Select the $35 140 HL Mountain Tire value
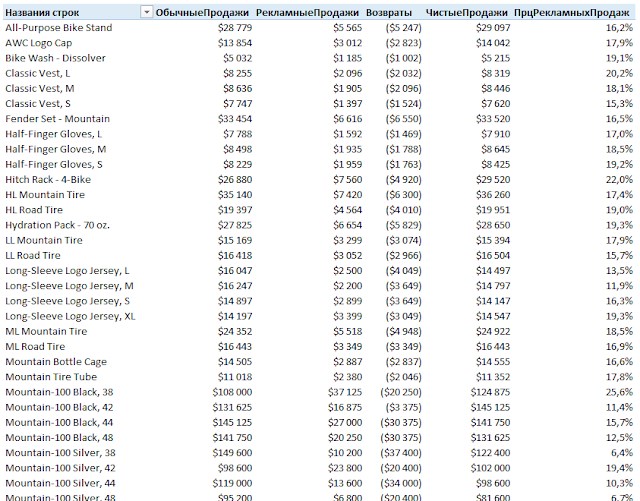 tap(235, 195)
